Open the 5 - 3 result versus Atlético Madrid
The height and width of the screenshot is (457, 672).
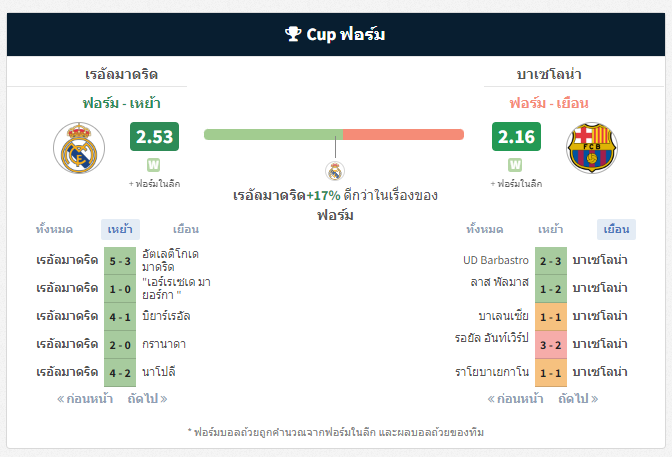(x=120, y=261)
